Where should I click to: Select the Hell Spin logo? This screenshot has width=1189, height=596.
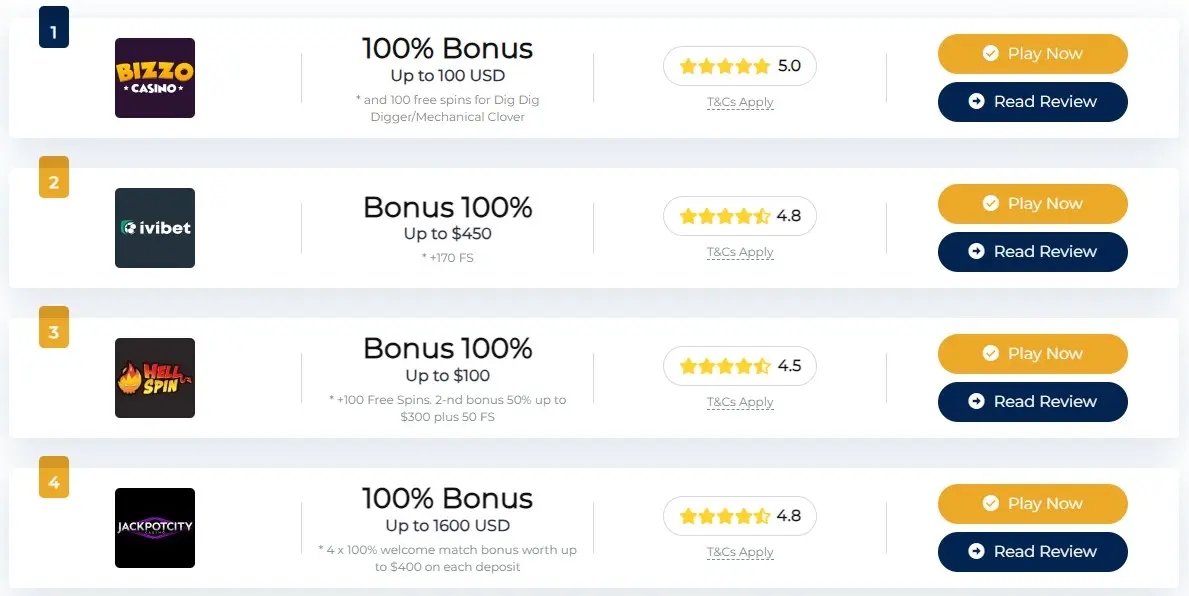point(155,378)
